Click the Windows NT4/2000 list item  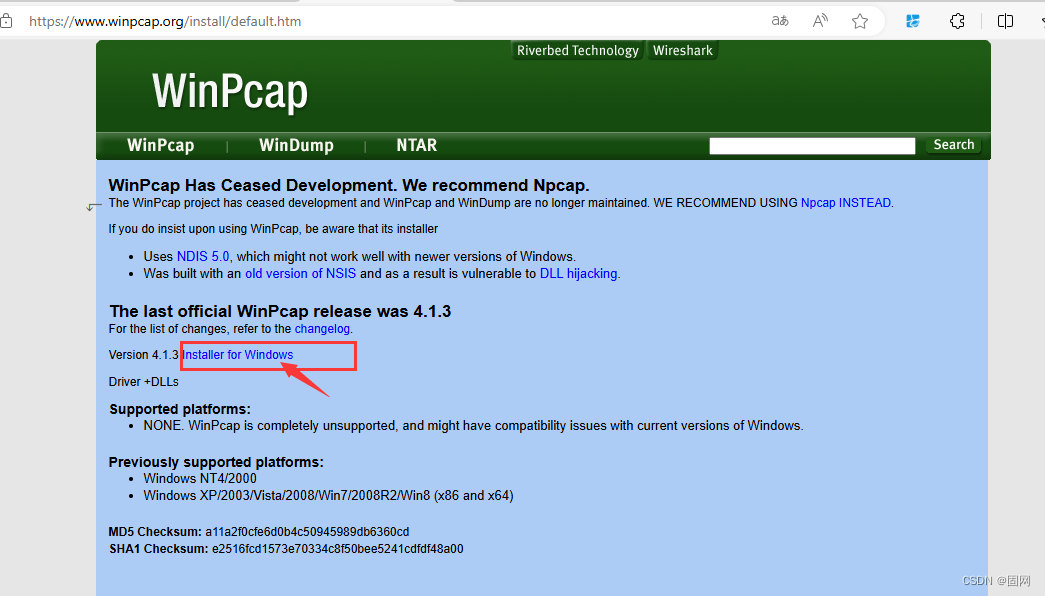pos(200,479)
